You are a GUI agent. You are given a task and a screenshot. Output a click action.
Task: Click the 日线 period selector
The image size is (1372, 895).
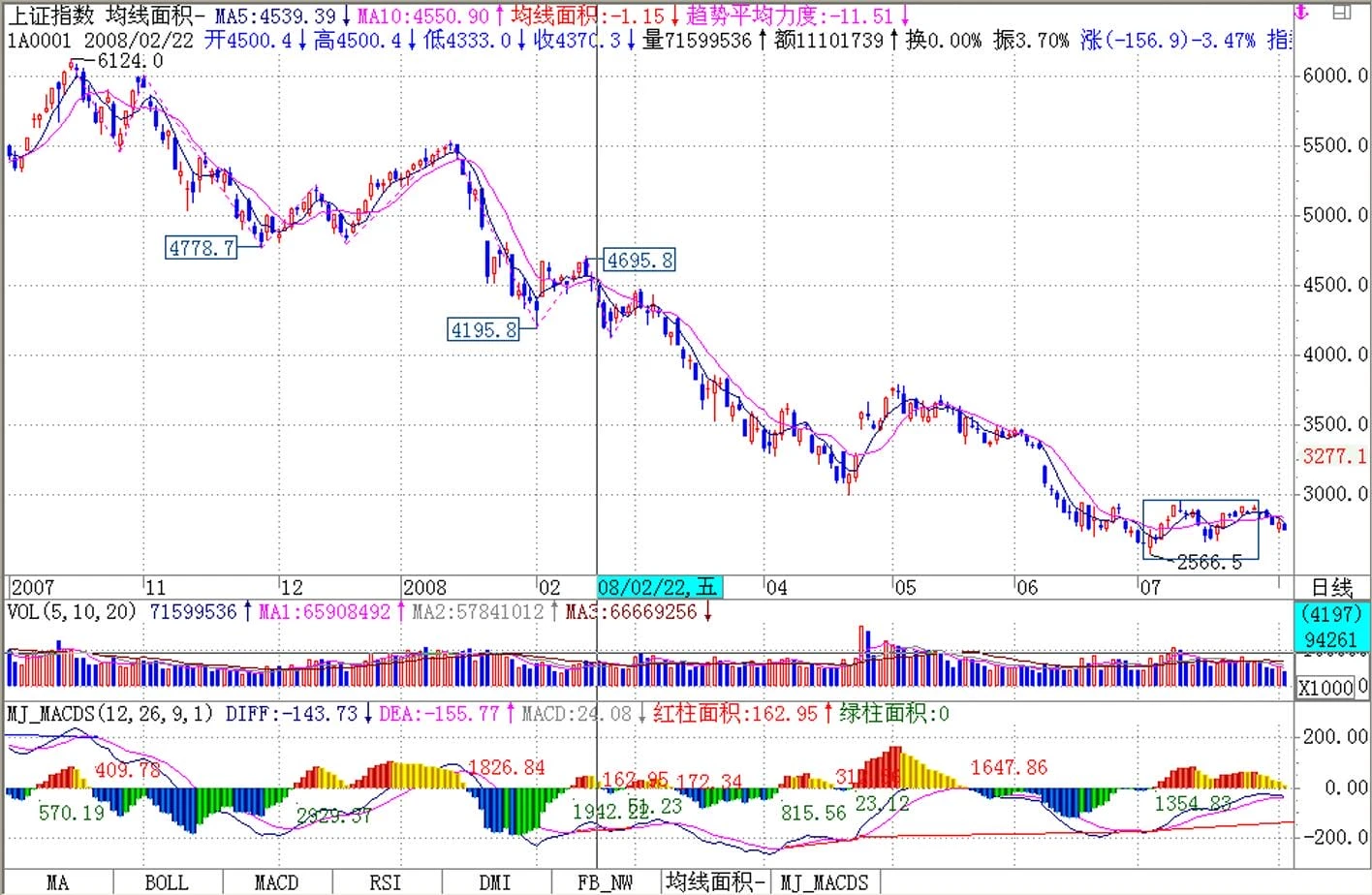[1331, 587]
